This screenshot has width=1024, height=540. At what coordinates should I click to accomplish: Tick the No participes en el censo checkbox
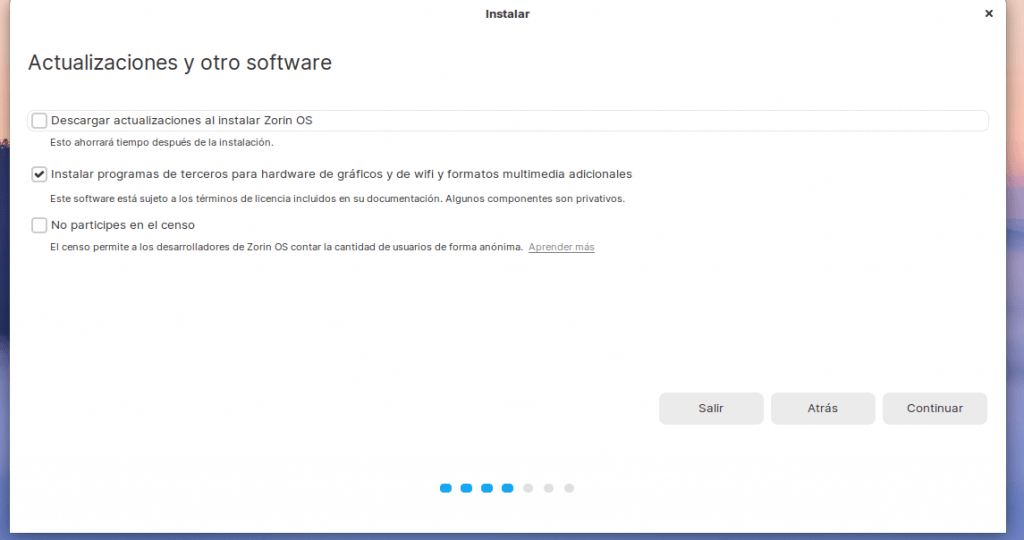(x=40, y=225)
